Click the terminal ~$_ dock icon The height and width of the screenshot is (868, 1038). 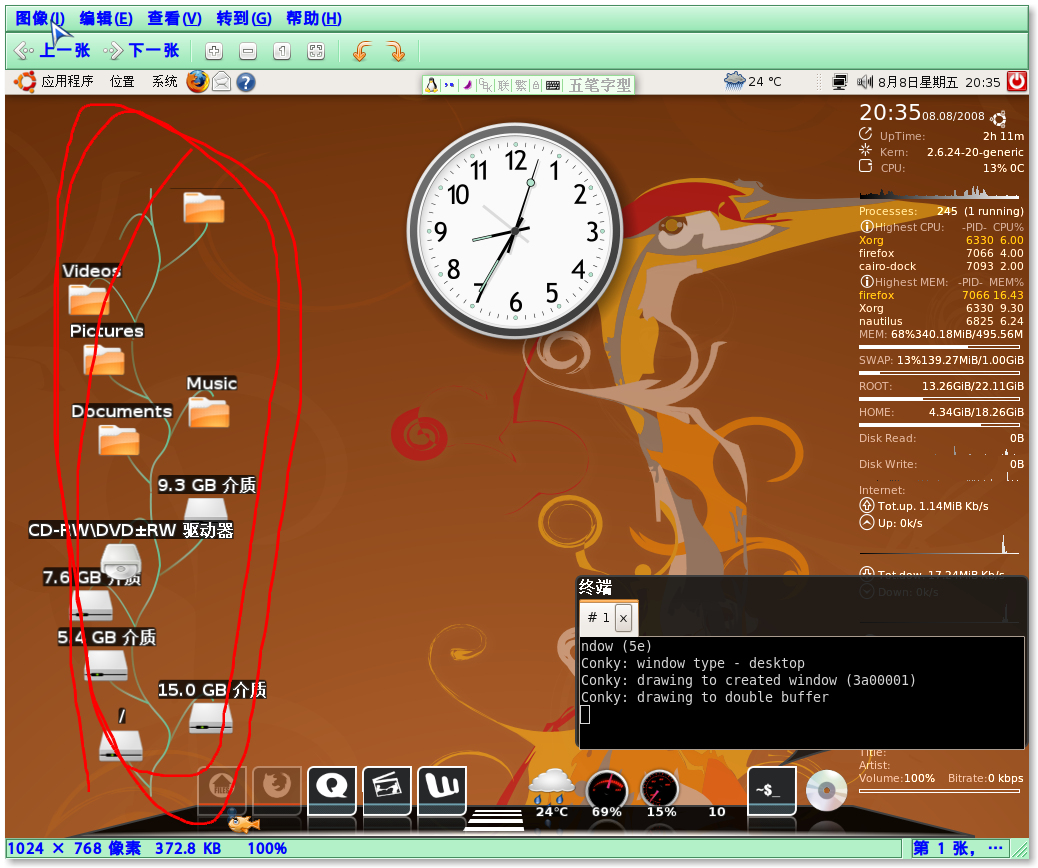pyautogui.click(x=771, y=789)
